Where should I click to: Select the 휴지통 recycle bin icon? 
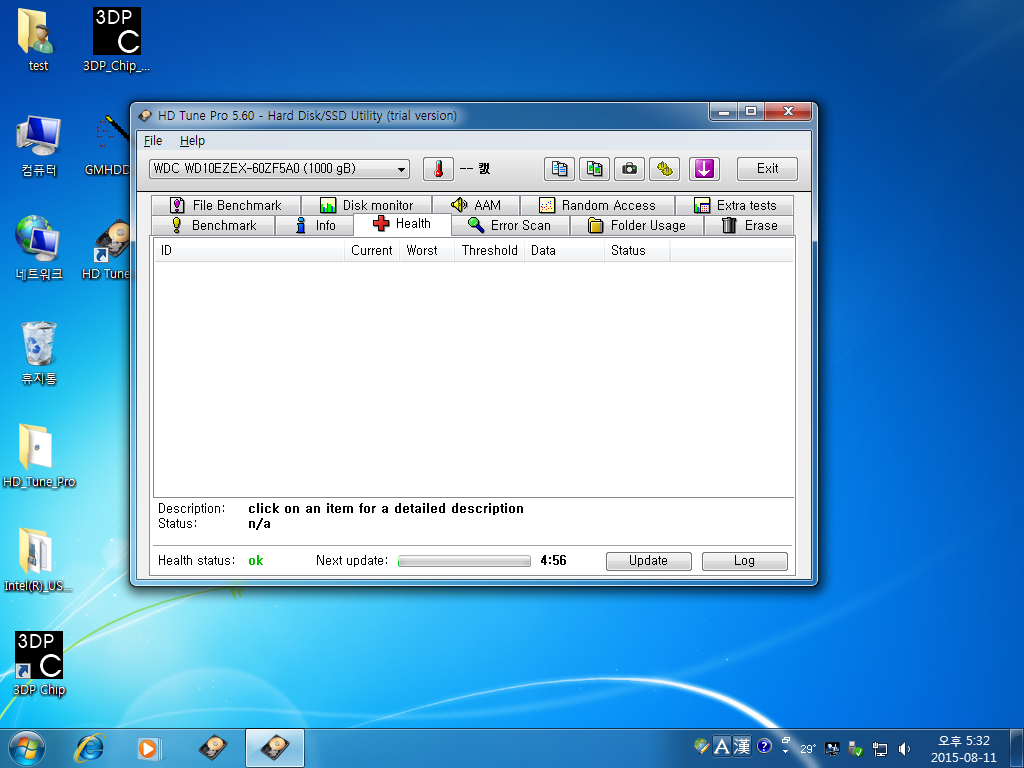[x=39, y=353]
